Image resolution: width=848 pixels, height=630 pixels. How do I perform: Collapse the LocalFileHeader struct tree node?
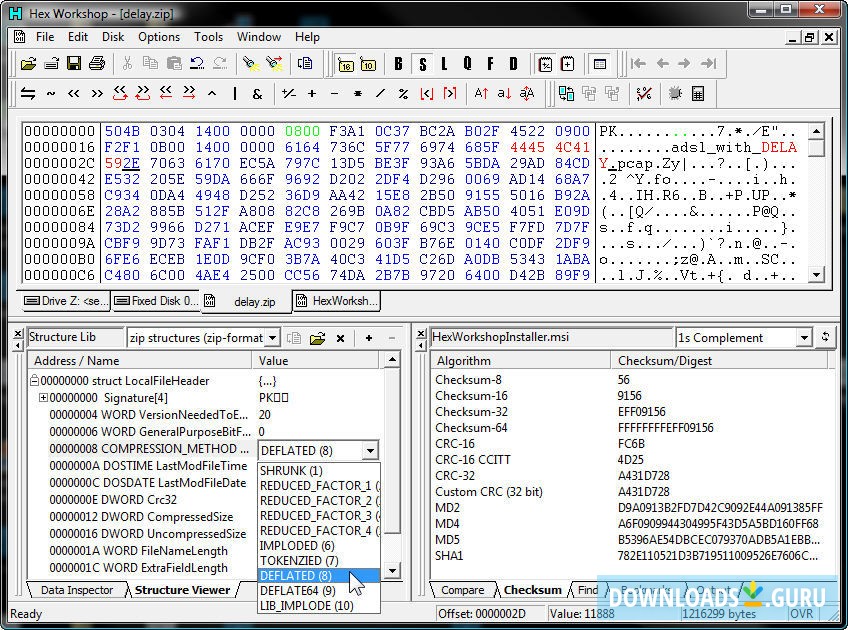point(35,381)
